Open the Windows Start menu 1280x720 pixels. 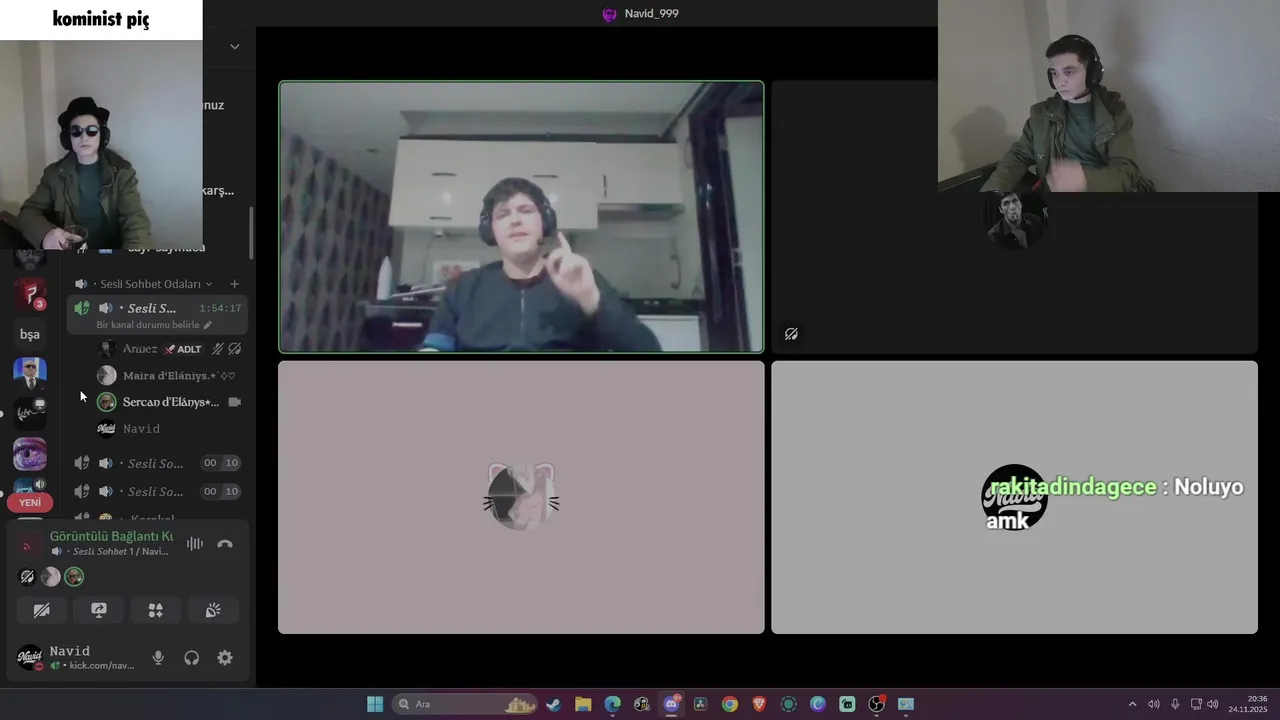point(375,704)
